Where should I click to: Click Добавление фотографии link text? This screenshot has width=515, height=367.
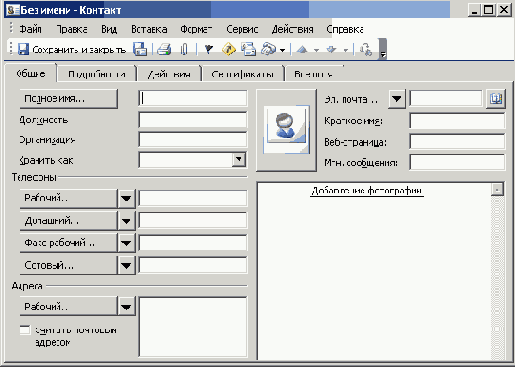click(367, 191)
